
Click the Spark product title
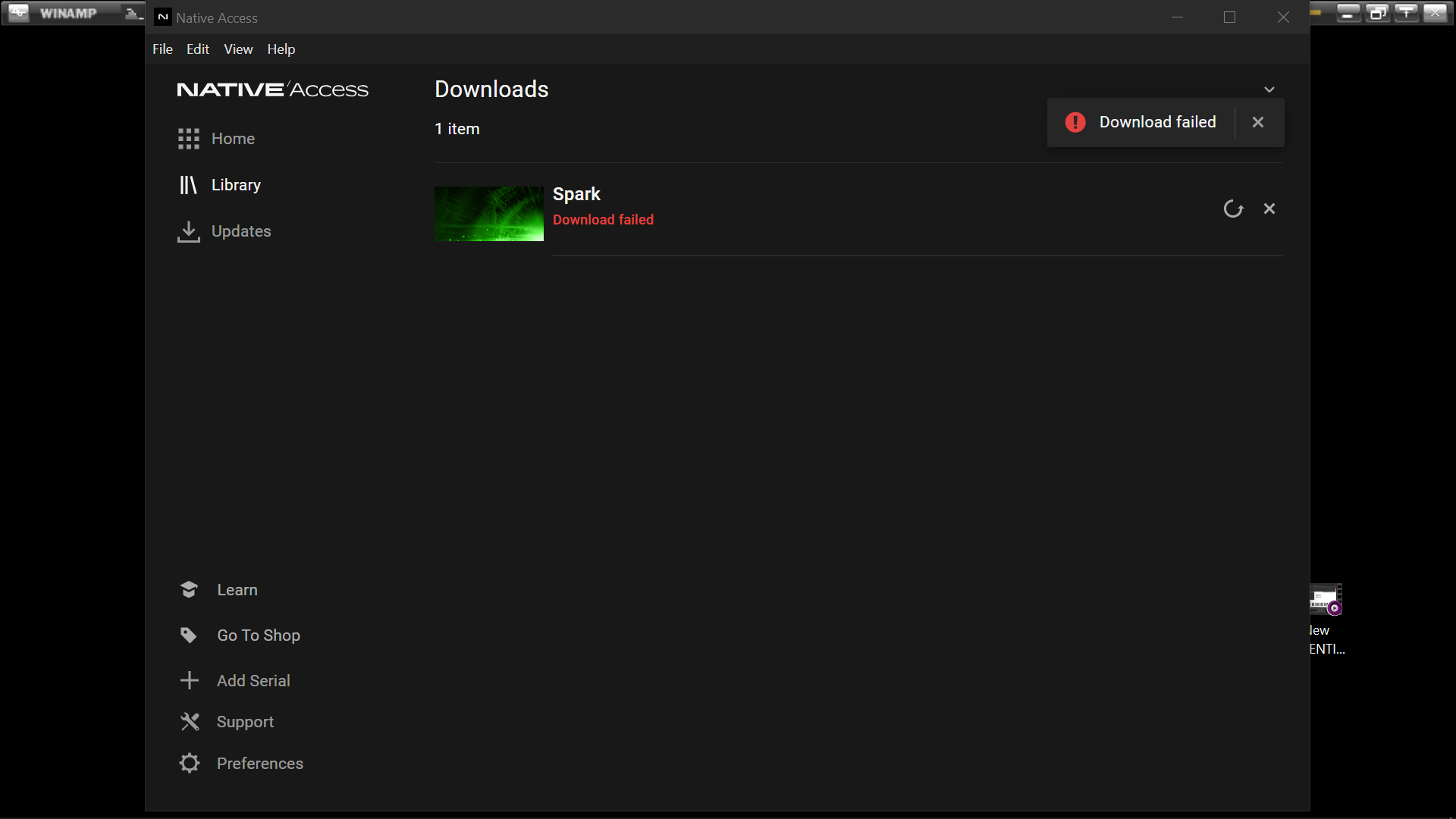click(576, 194)
